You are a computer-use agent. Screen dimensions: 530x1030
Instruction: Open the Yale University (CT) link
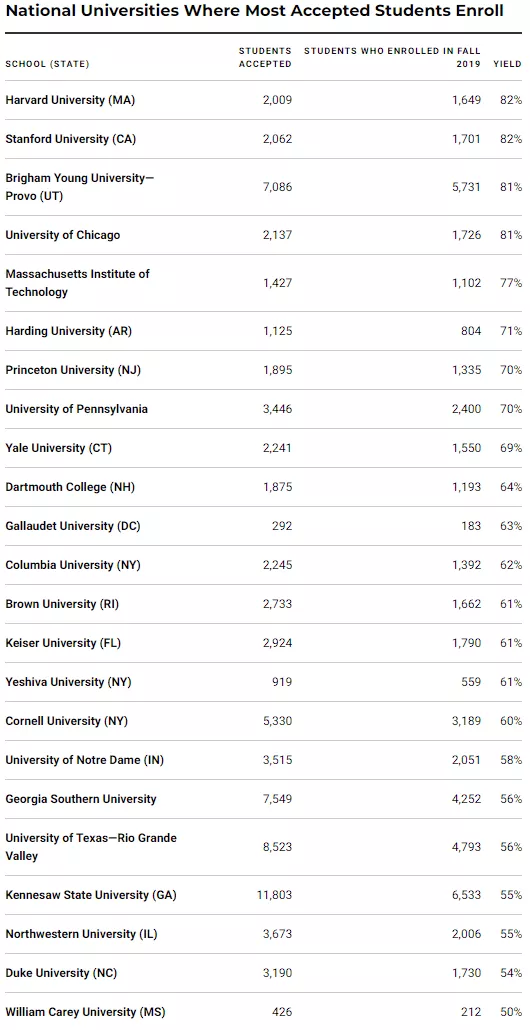59,448
